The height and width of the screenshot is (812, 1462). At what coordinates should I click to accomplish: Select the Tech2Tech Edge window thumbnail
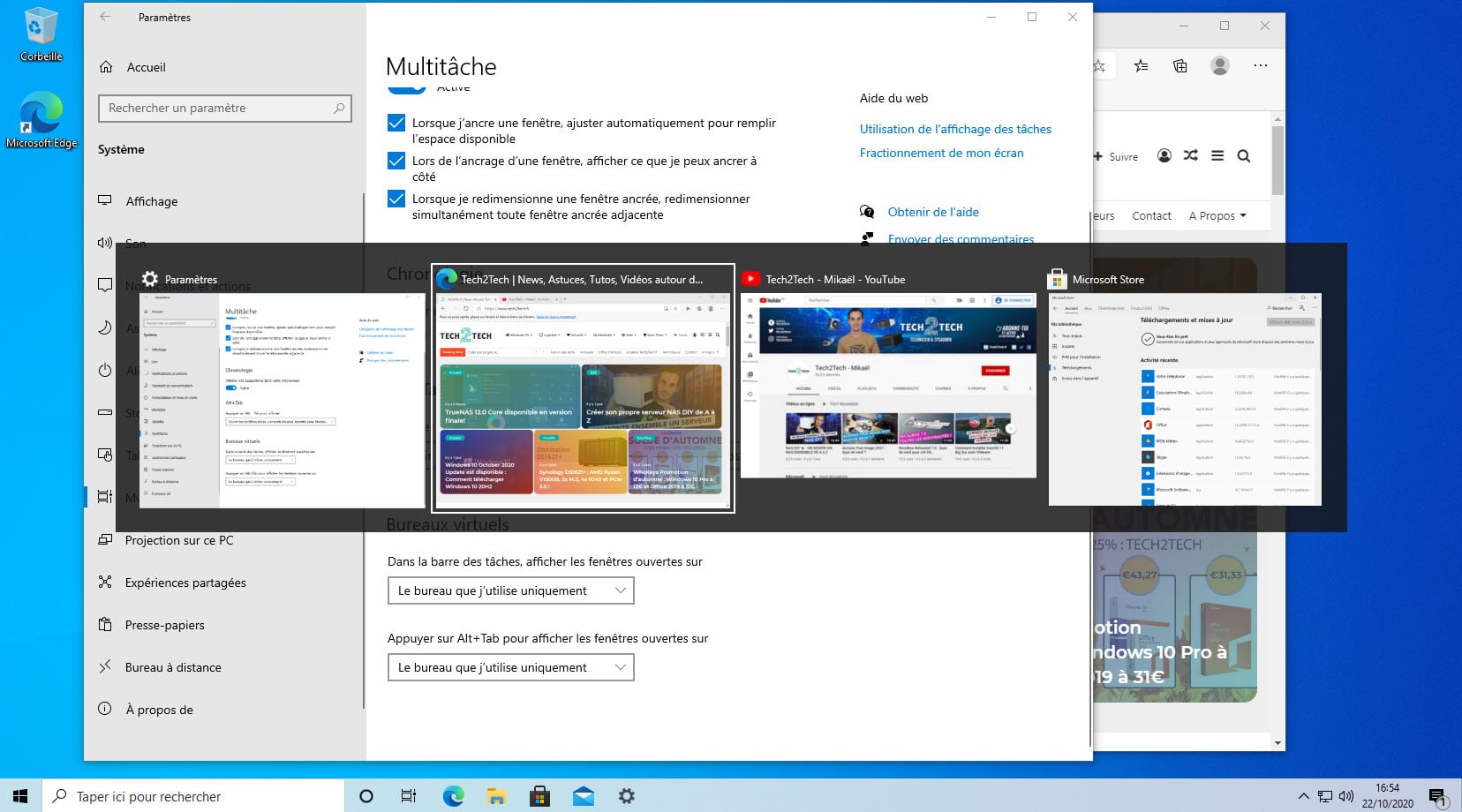tap(583, 388)
